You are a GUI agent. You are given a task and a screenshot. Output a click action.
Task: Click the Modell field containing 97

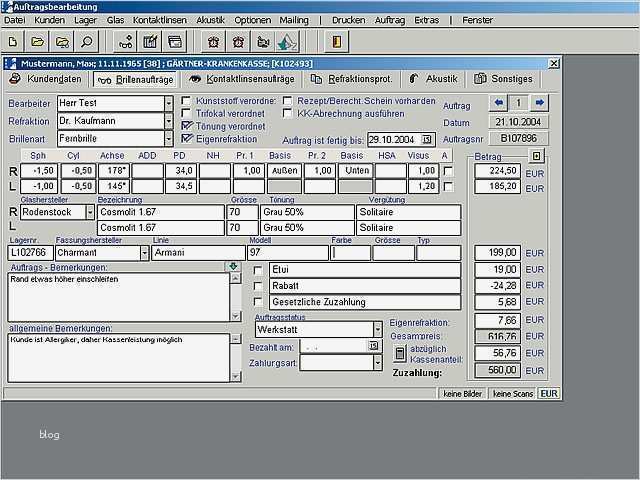tap(288, 253)
